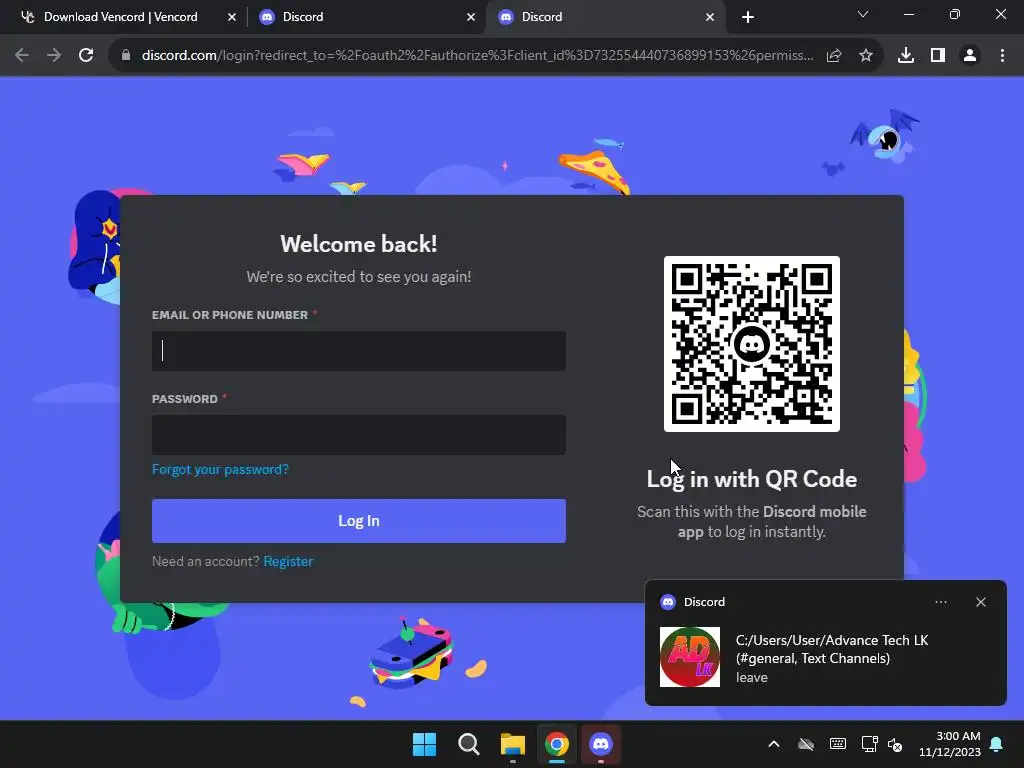Viewport: 1024px width, 768px height.
Task: Close the Download Vencord tab
Action: [x=232, y=17]
